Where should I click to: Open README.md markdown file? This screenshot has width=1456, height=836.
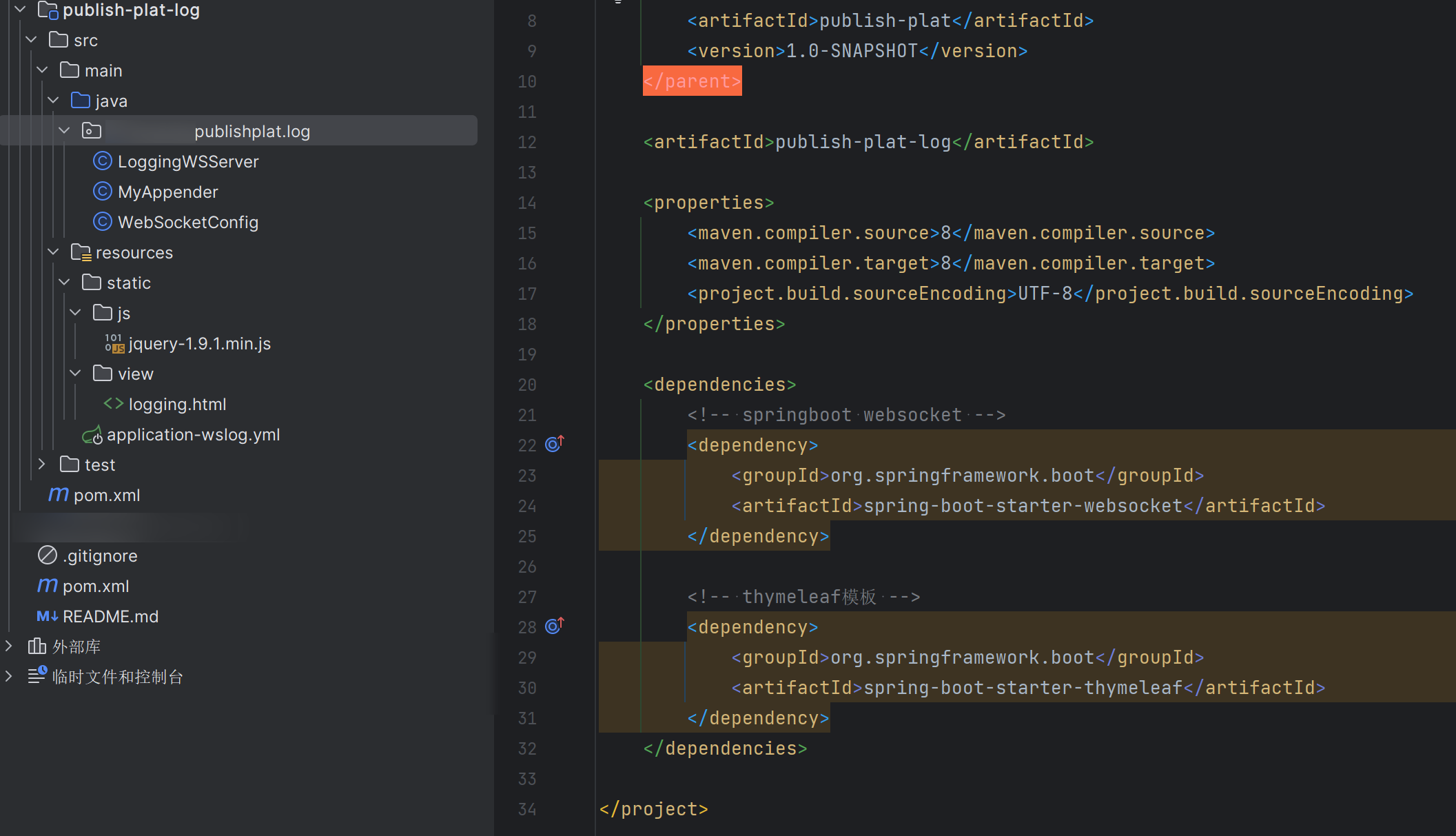110,616
